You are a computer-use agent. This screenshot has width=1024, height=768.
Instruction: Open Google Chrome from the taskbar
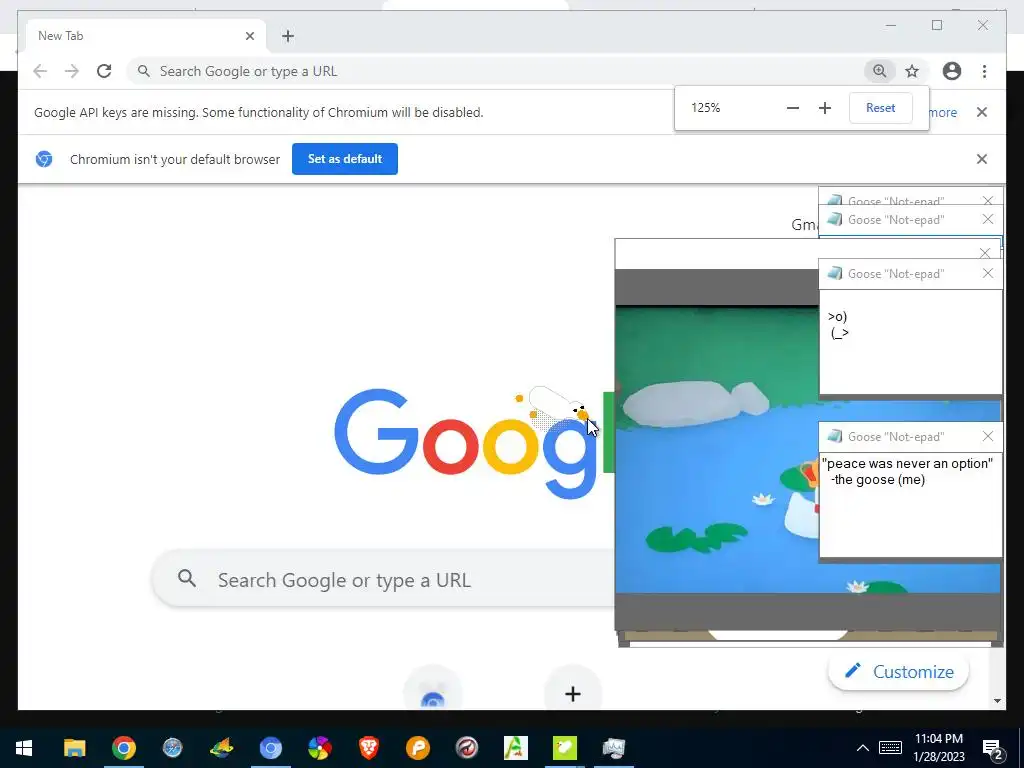coord(123,748)
